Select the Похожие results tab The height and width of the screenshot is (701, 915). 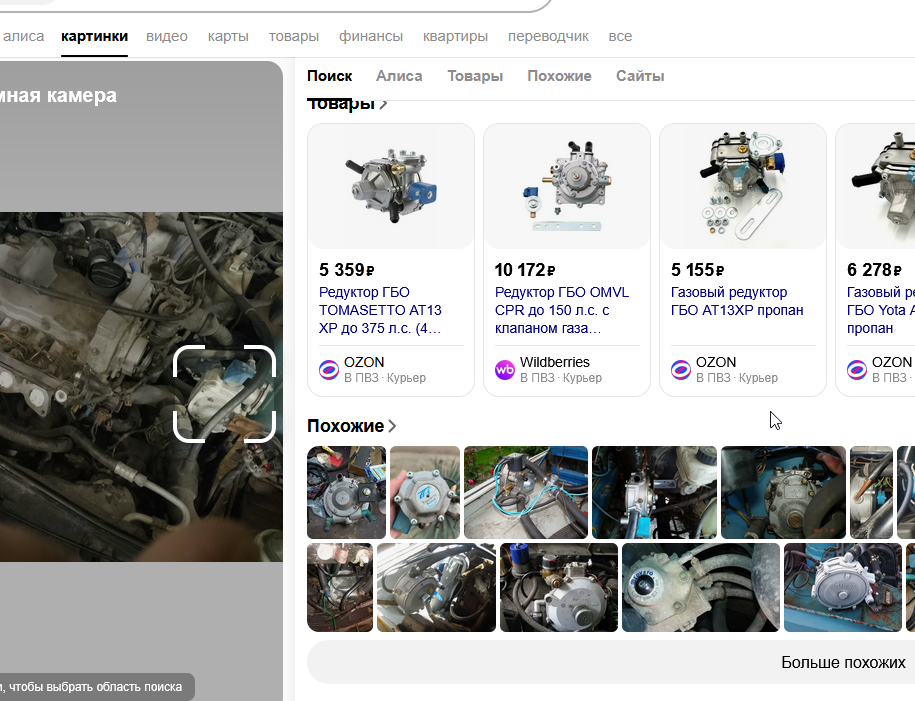[x=559, y=76]
